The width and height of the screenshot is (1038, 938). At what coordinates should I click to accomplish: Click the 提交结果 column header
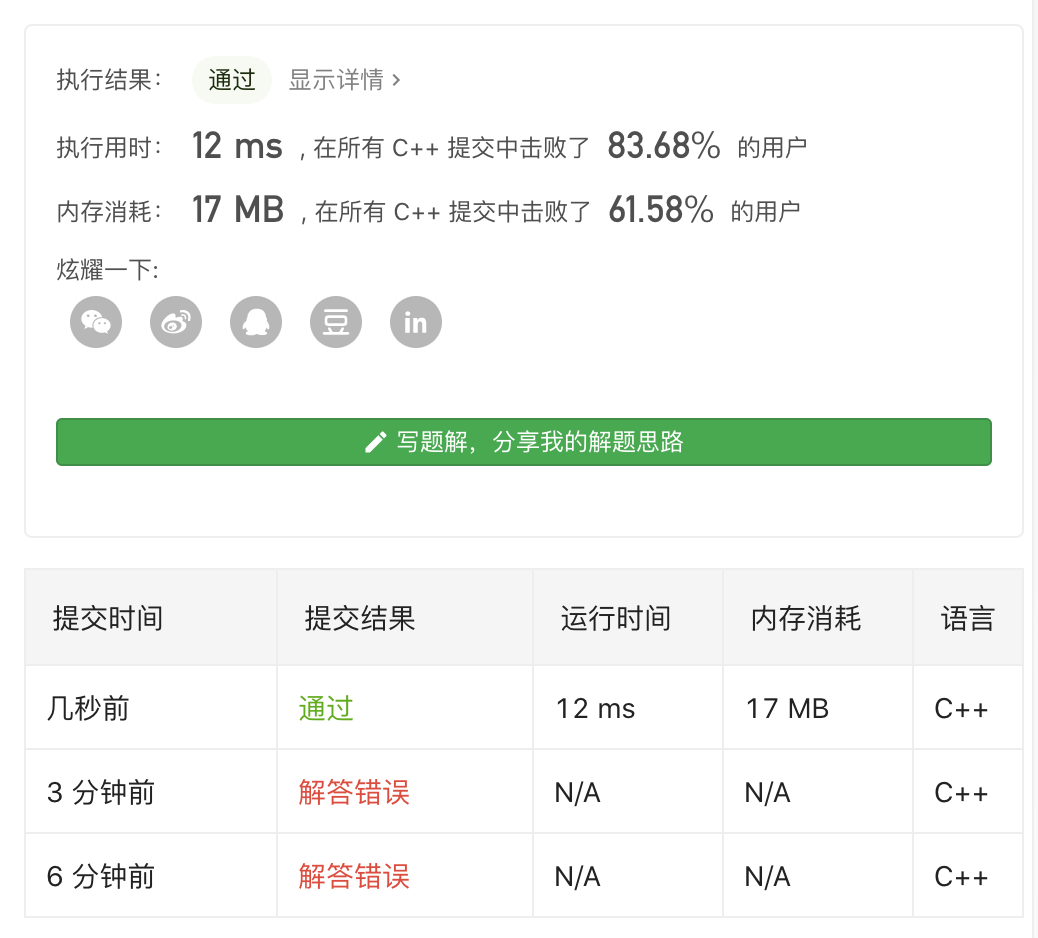click(360, 618)
